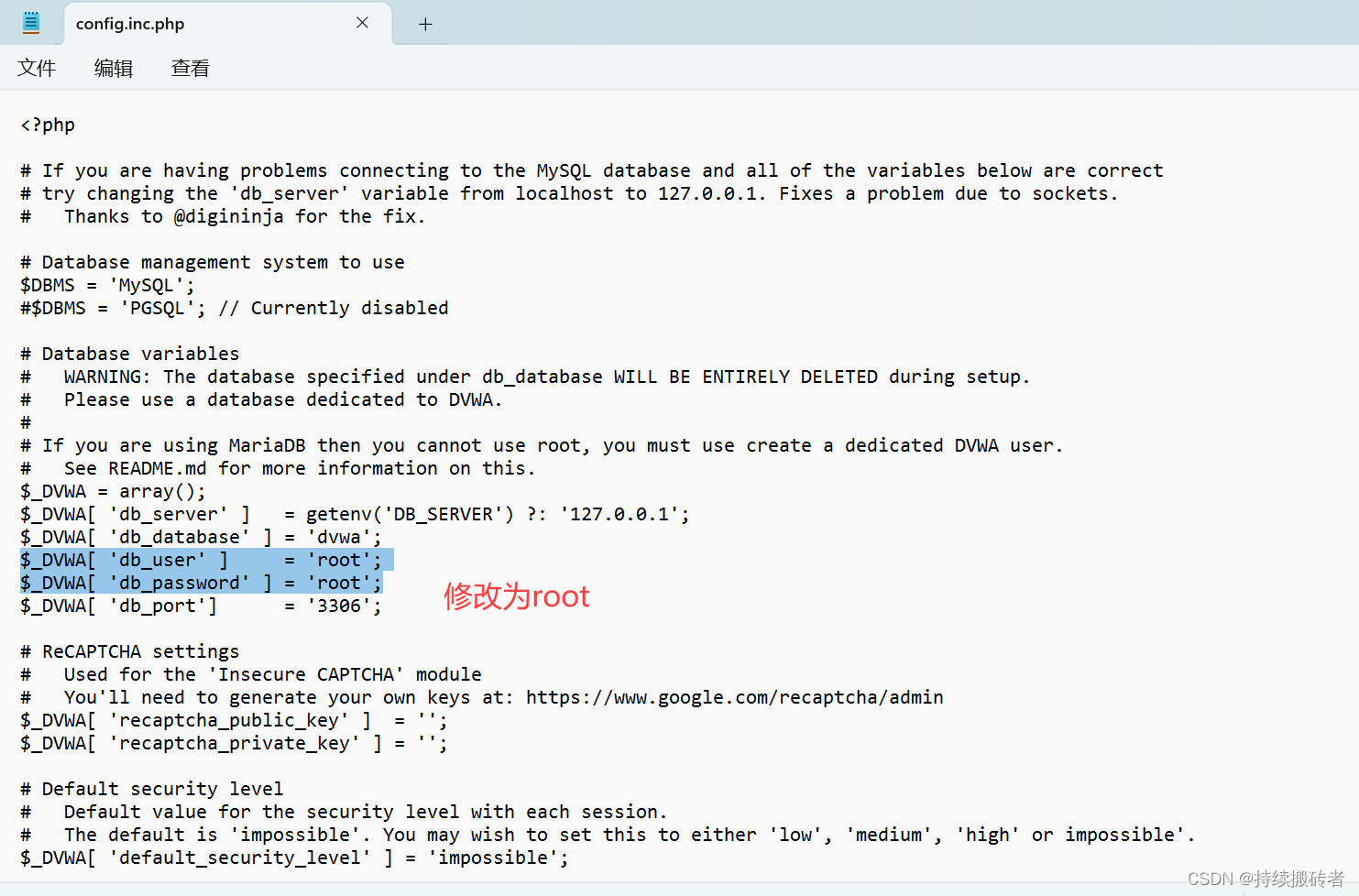Click the "See README.md for more information" line
This screenshot has height=896, width=1359.
pyautogui.click(x=278, y=468)
